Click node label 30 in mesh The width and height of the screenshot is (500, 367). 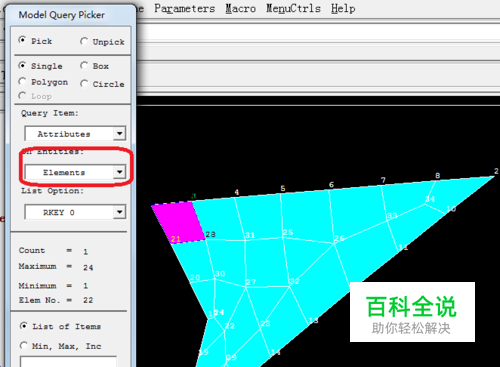point(220,274)
